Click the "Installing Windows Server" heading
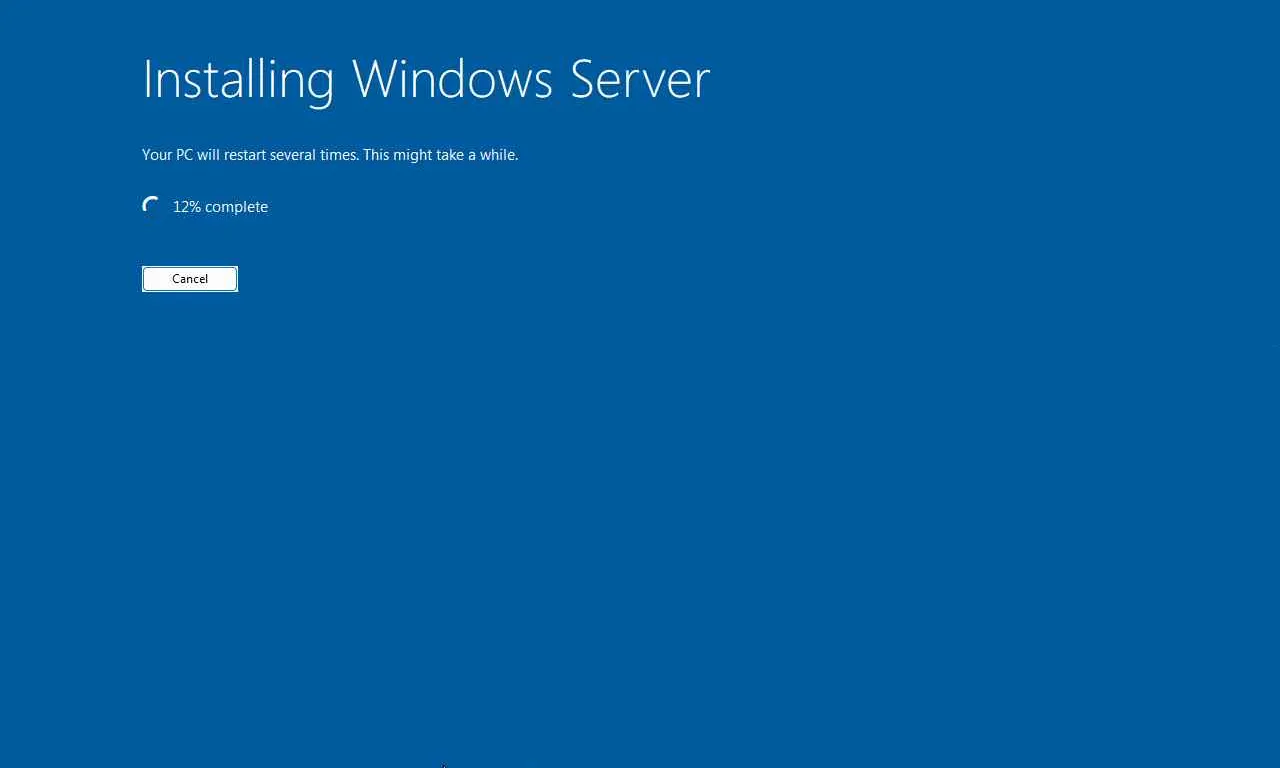1280x768 pixels. pyautogui.click(x=426, y=79)
